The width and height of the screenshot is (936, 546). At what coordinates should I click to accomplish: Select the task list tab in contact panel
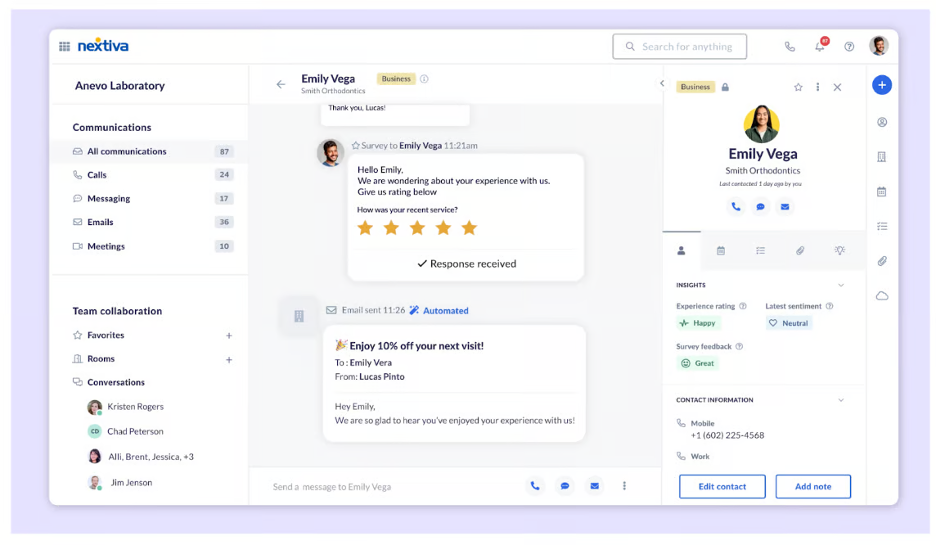coord(760,251)
